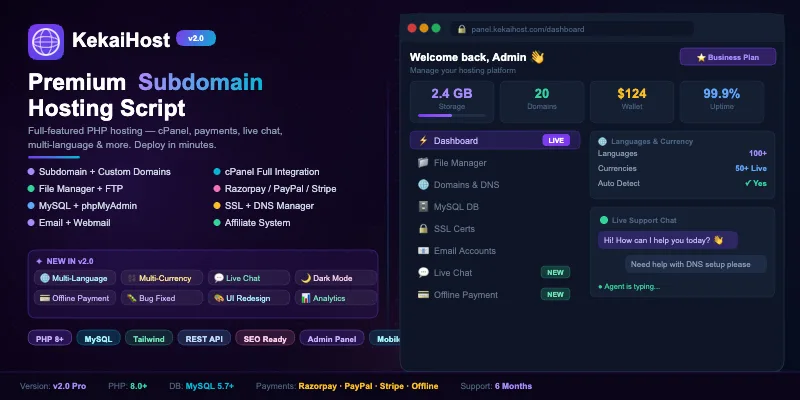Click the speech bubble in Live Chat chip

[x=219, y=278]
